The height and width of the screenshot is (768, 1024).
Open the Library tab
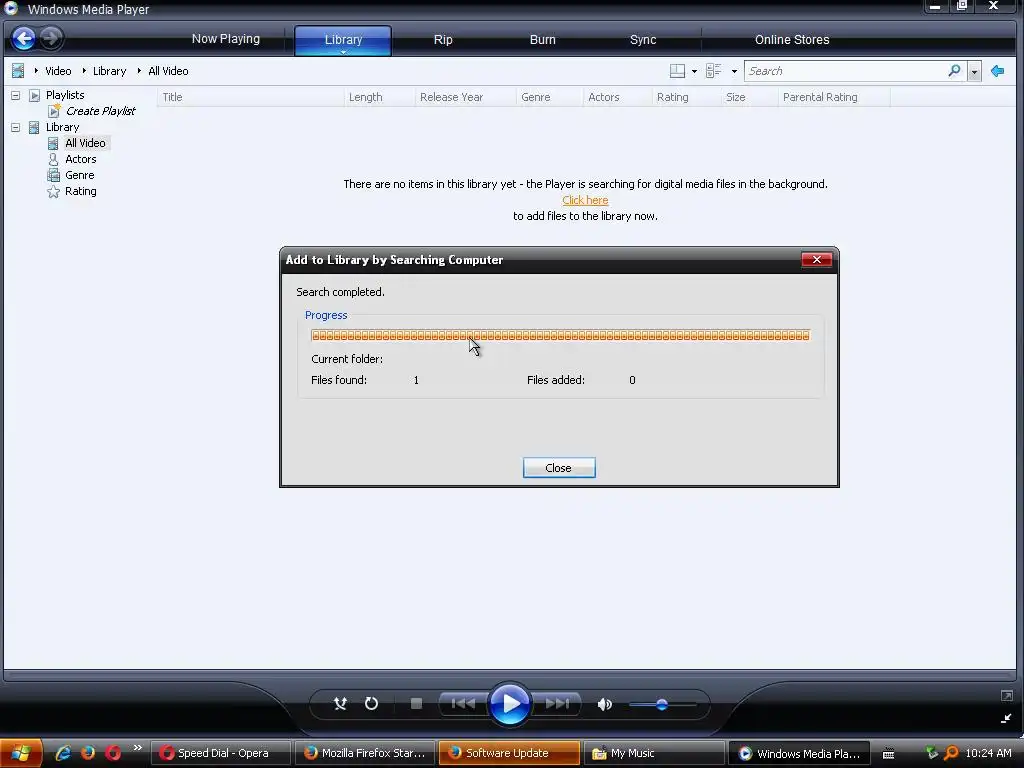(x=343, y=40)
